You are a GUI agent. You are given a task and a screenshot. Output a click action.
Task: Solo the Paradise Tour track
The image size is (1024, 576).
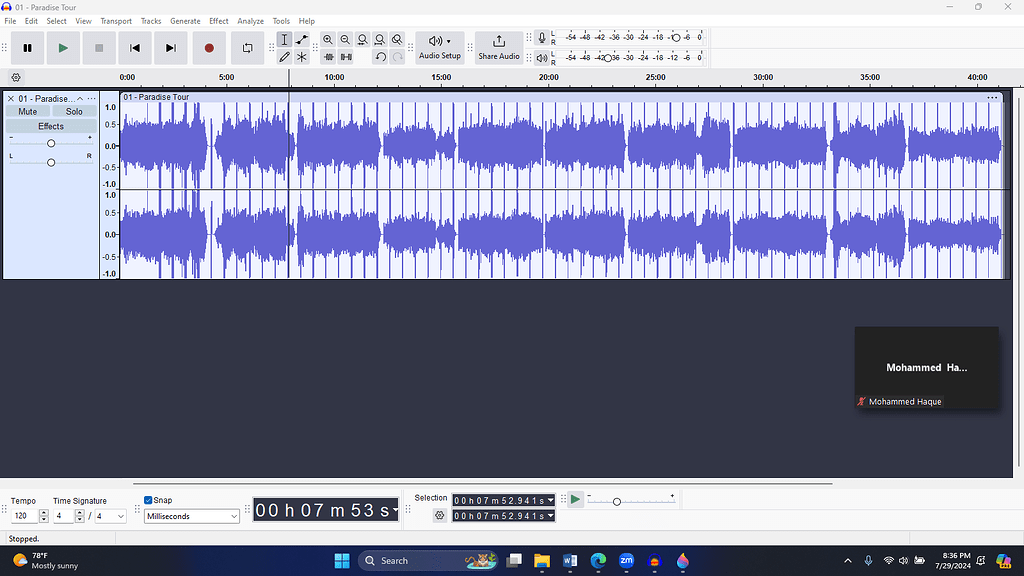click(x=73, y=111)
